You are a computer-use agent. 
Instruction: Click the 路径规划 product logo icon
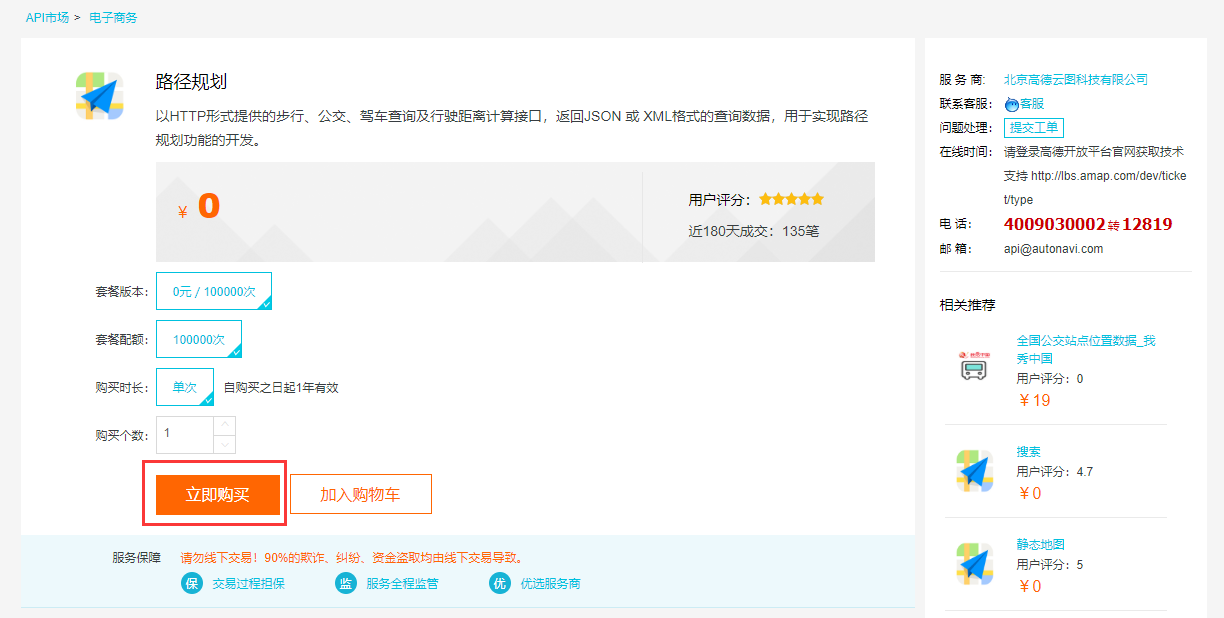tap(99, 96)
